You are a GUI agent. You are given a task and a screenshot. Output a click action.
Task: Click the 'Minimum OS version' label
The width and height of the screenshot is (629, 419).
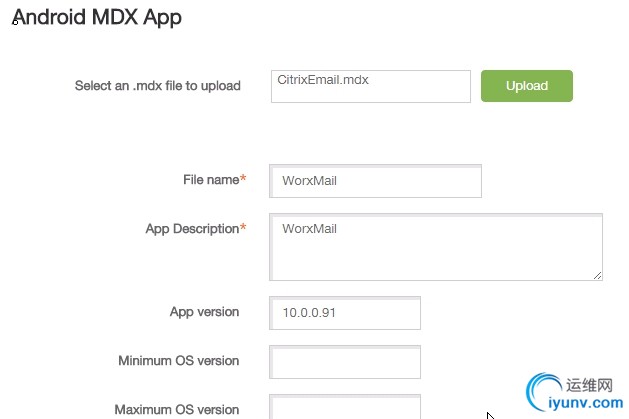[179, 361]
